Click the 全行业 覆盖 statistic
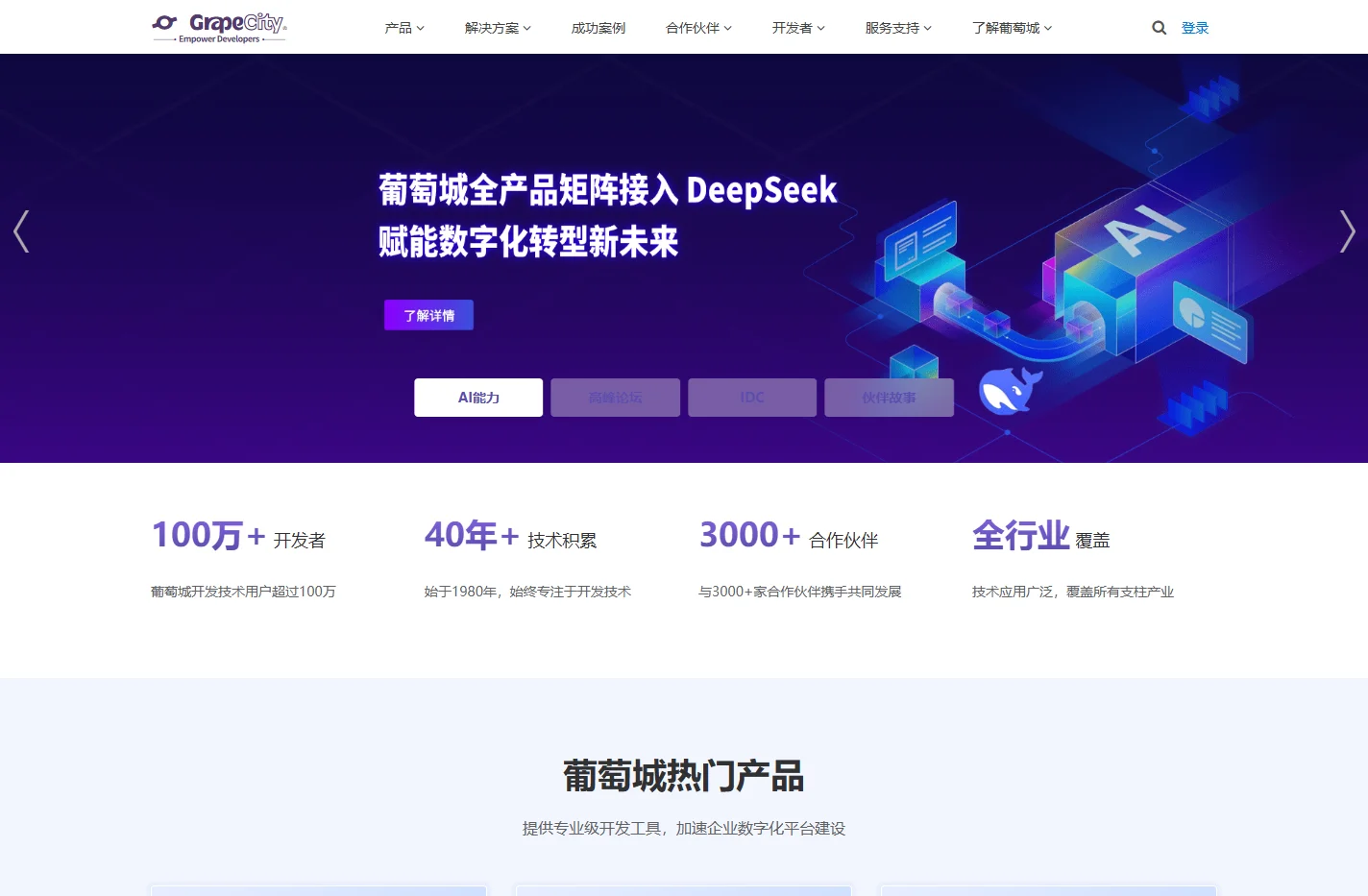The height and width of the screenshot is (896, 1368). (1041, 535)
